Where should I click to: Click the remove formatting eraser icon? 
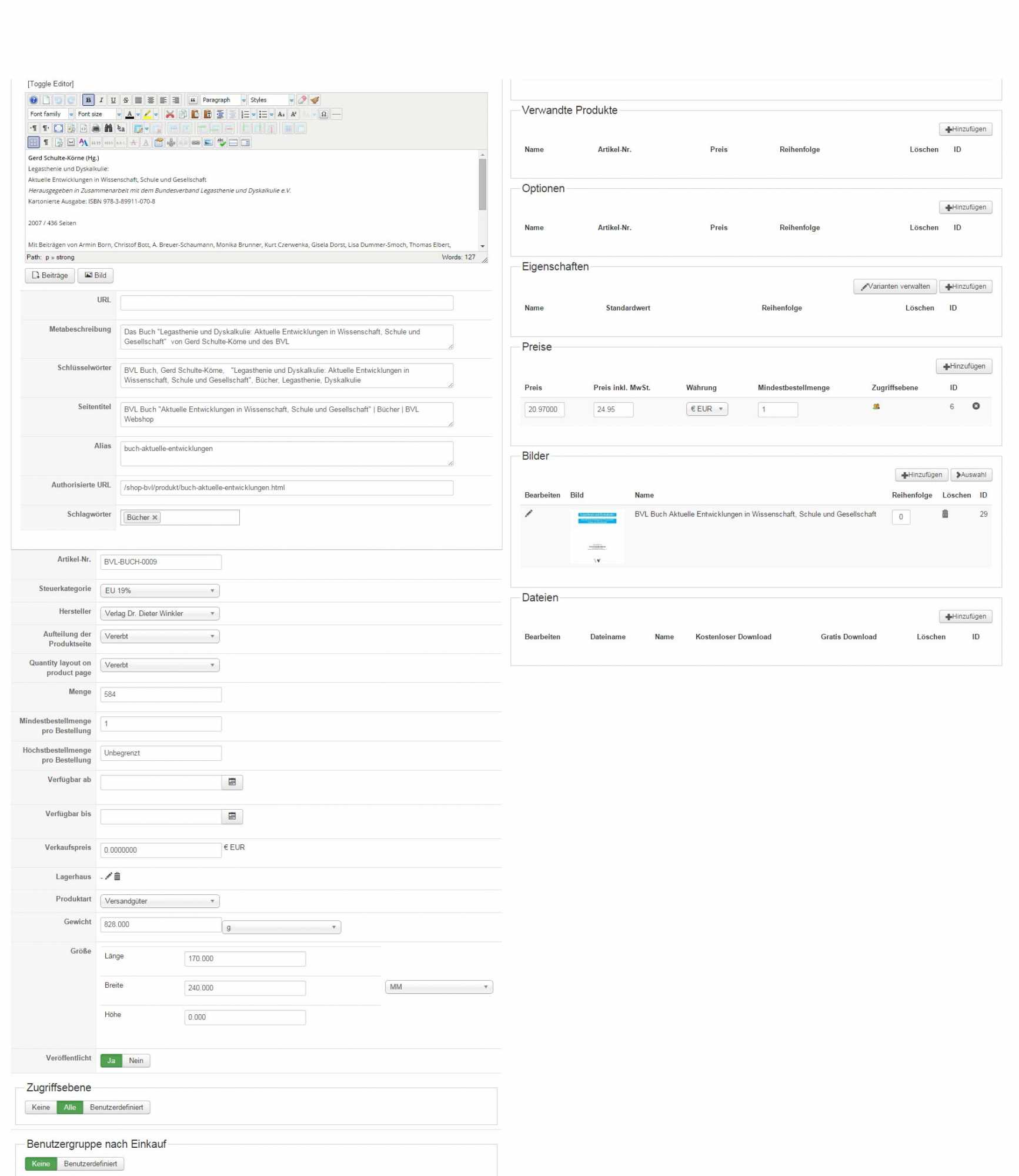[x=302, y=100]
